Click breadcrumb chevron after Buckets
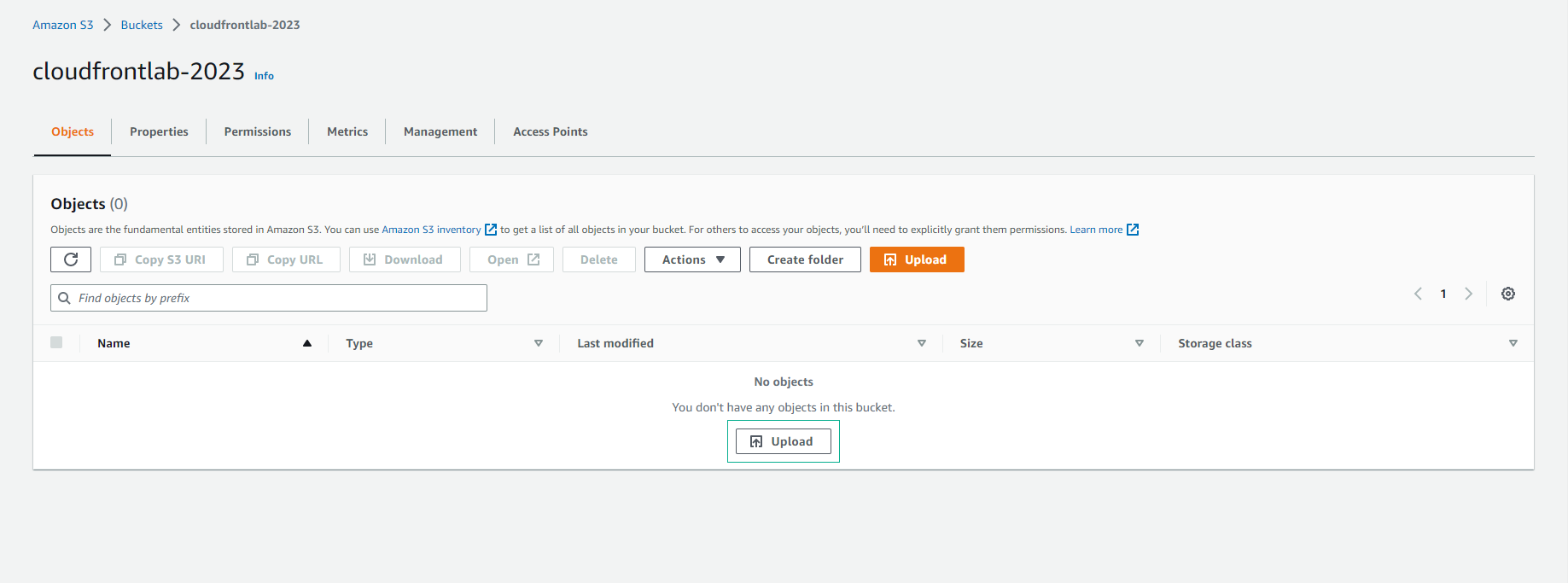Screen dimensions: 1568x583 [x=177, y=25]
